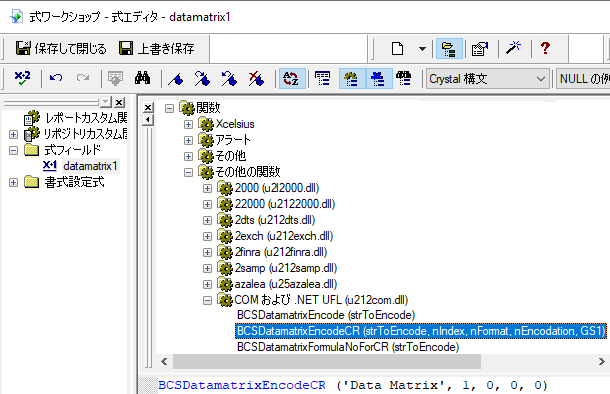Click the 2samp gear folder icon
The height and width of the screenshot is (394, 610).
point(225,268)
